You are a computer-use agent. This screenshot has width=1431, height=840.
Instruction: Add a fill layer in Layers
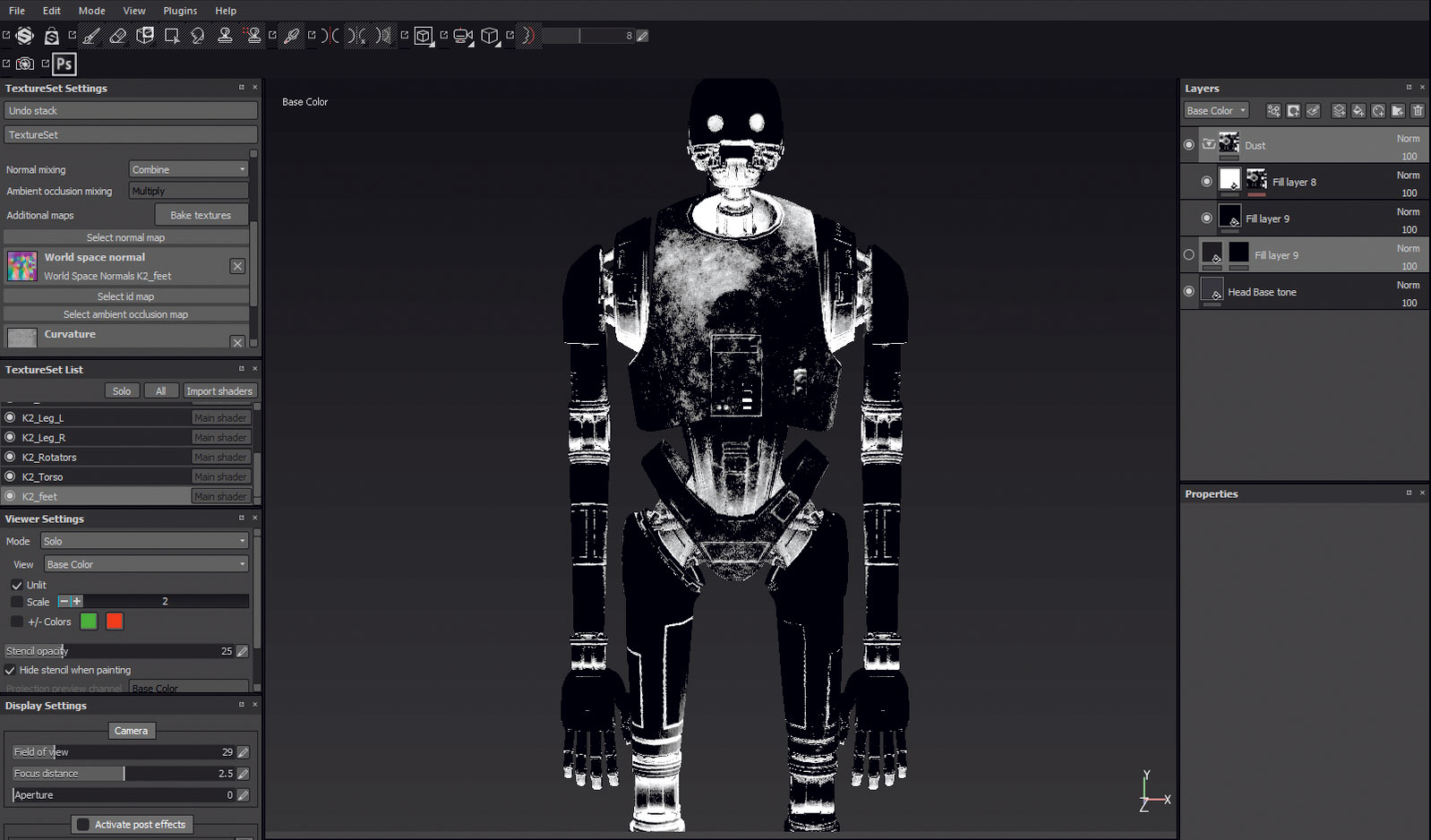pos(1358,111)
